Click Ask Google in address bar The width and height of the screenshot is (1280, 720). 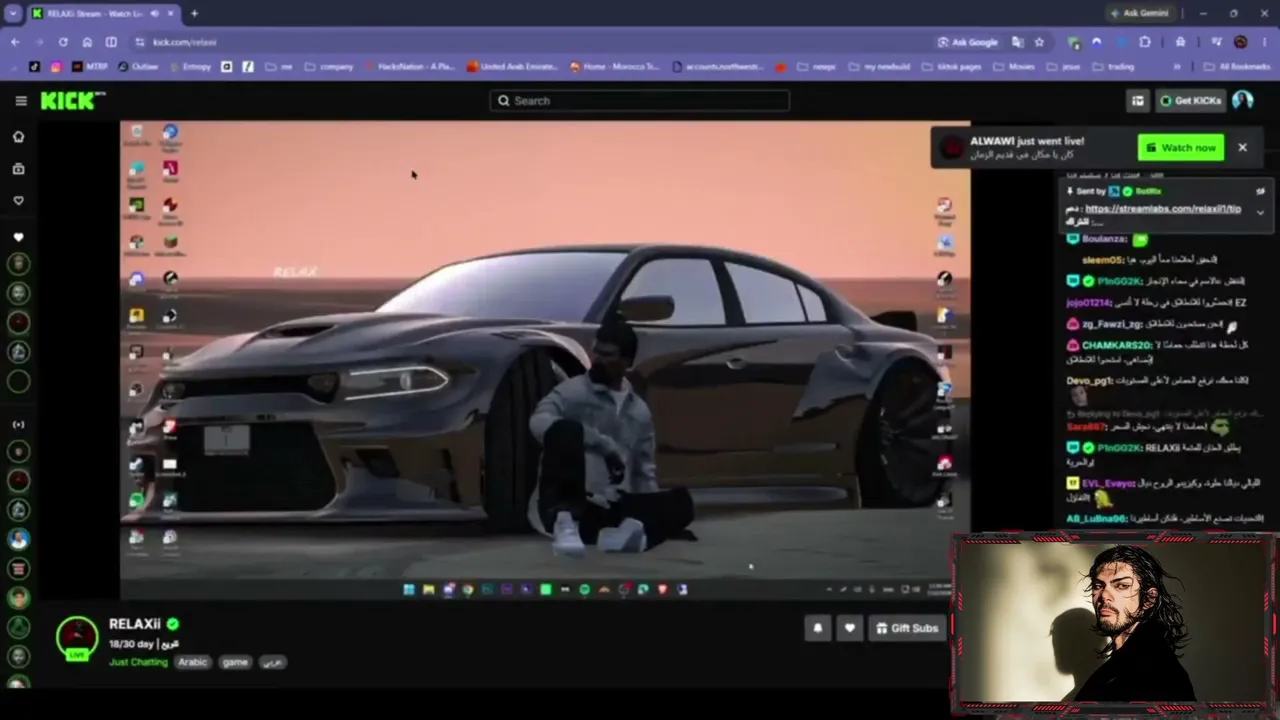tap(968, 42)
